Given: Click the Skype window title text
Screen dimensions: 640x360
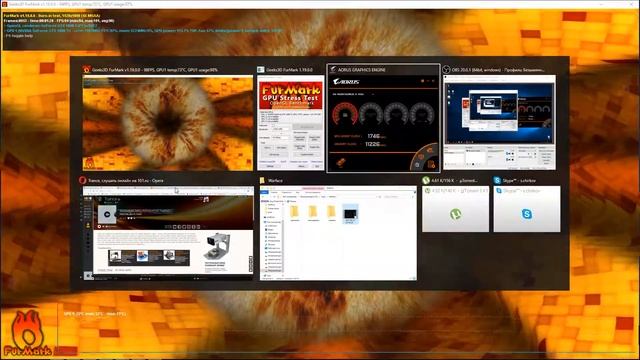Looking at the screenshot, I should pos(520,180).
